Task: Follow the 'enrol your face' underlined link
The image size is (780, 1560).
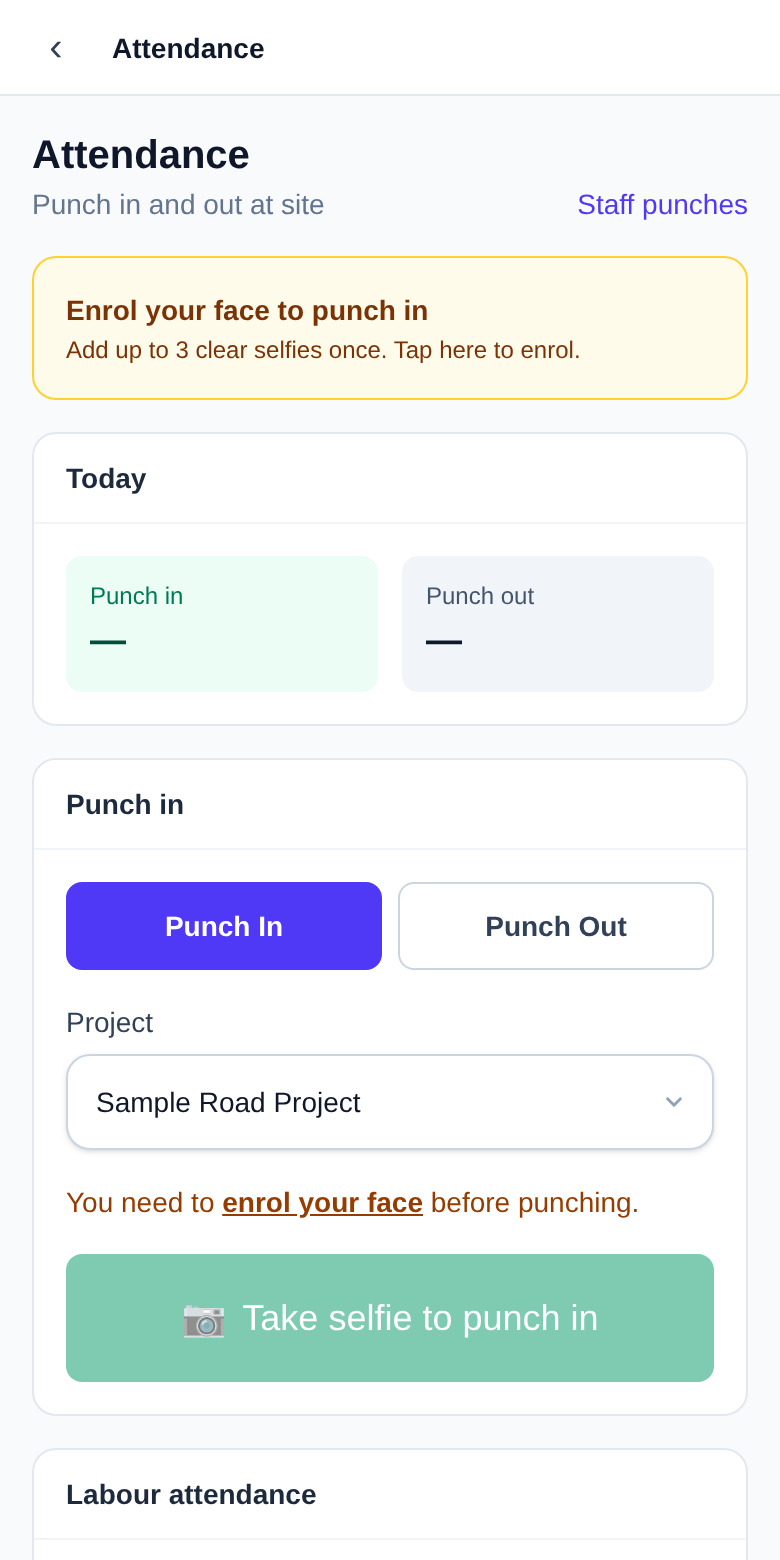Action: (322, 1202)
